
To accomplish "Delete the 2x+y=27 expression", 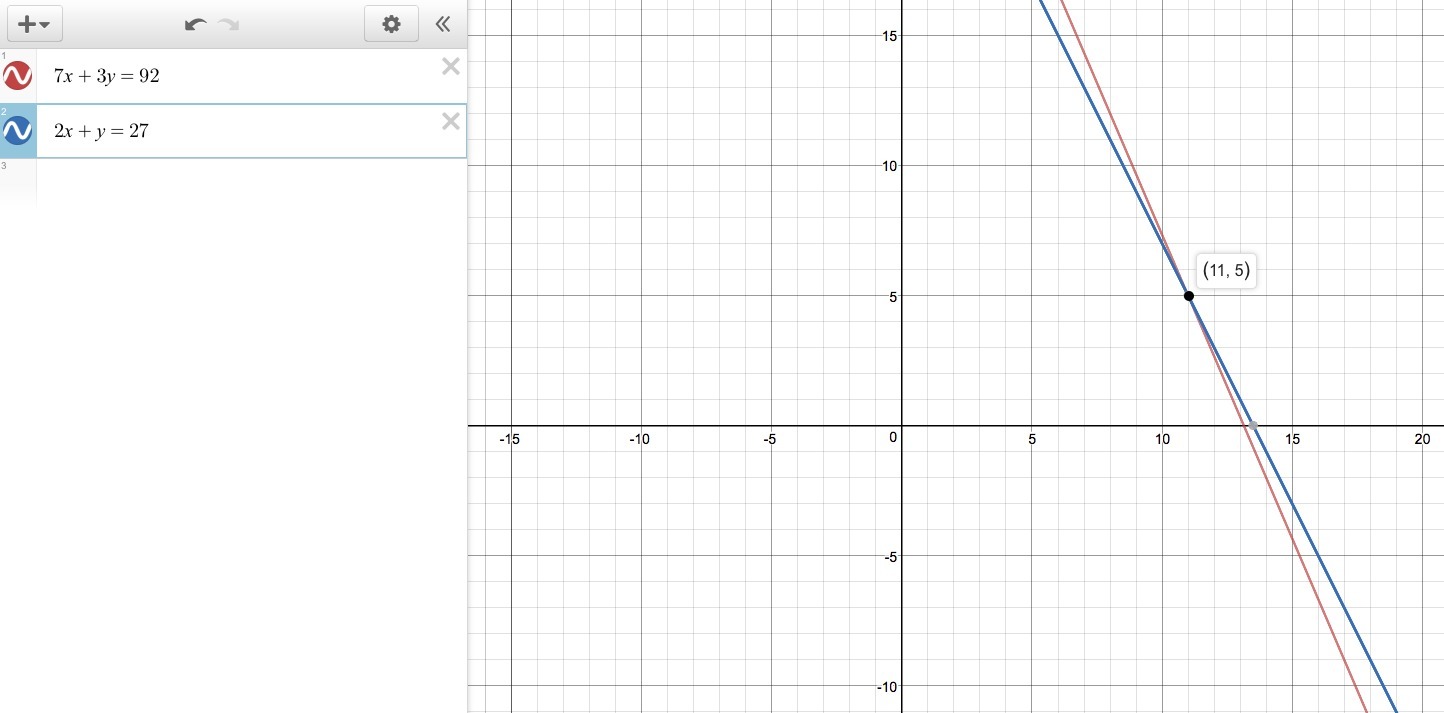I will 451,121.
